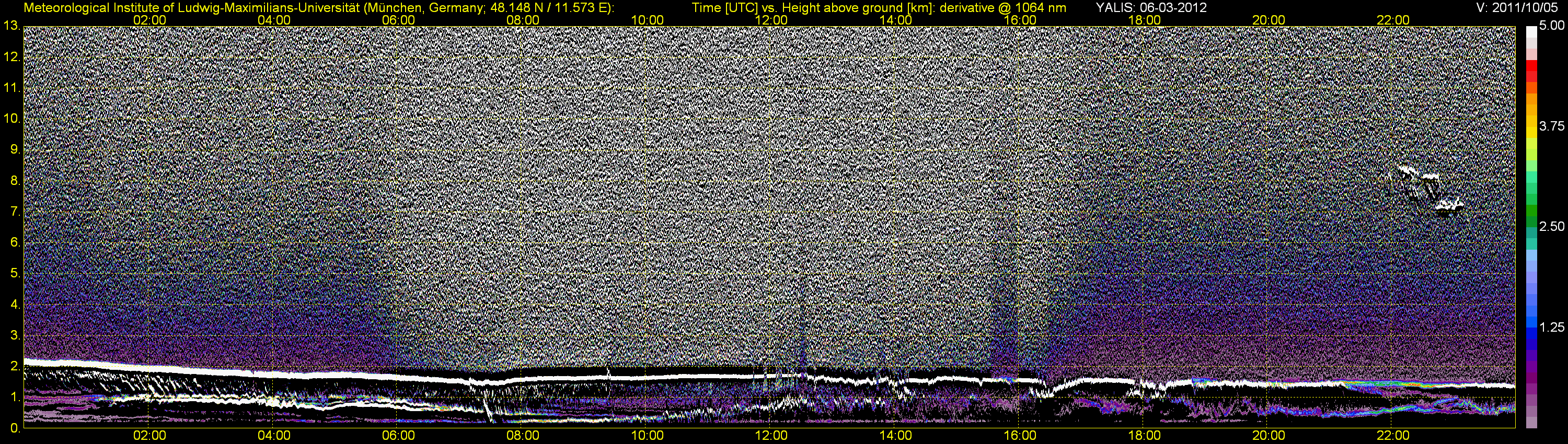1568x444 pixels.
Task: Click the 16:00 label on the bottom time axis
Action: [1020, 436]
